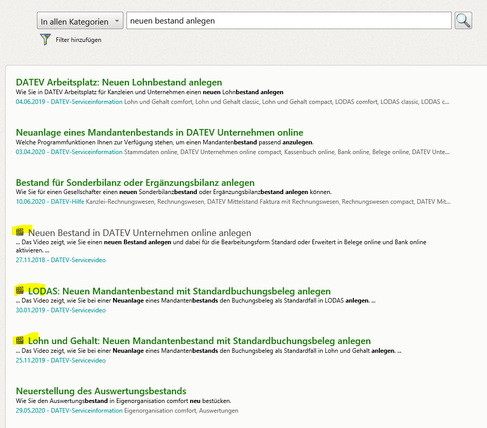
Task: Click product list starting Stammdaten online
Action: point(287,152)
